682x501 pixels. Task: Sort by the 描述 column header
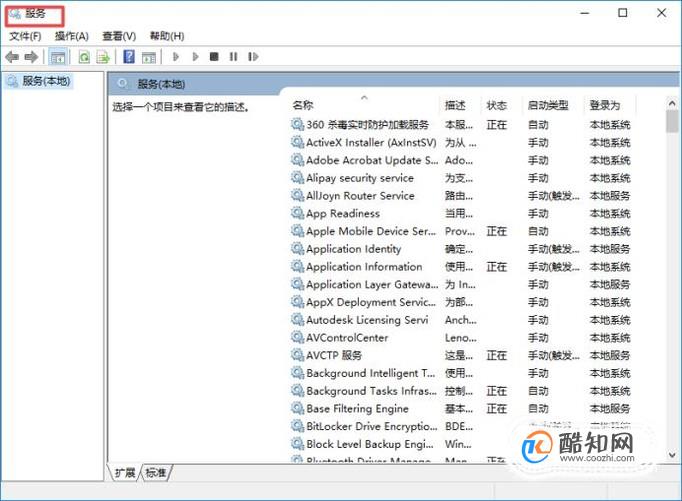[455, 105]
